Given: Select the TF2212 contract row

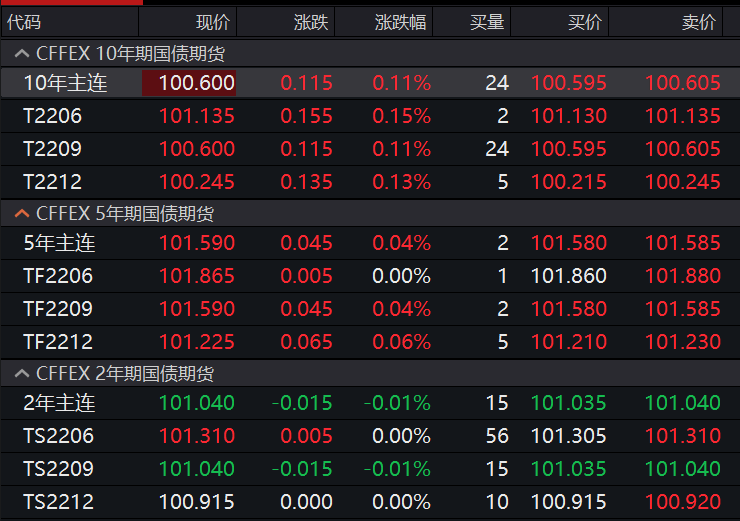Looking at the screenshot, I should click(58, 342).
